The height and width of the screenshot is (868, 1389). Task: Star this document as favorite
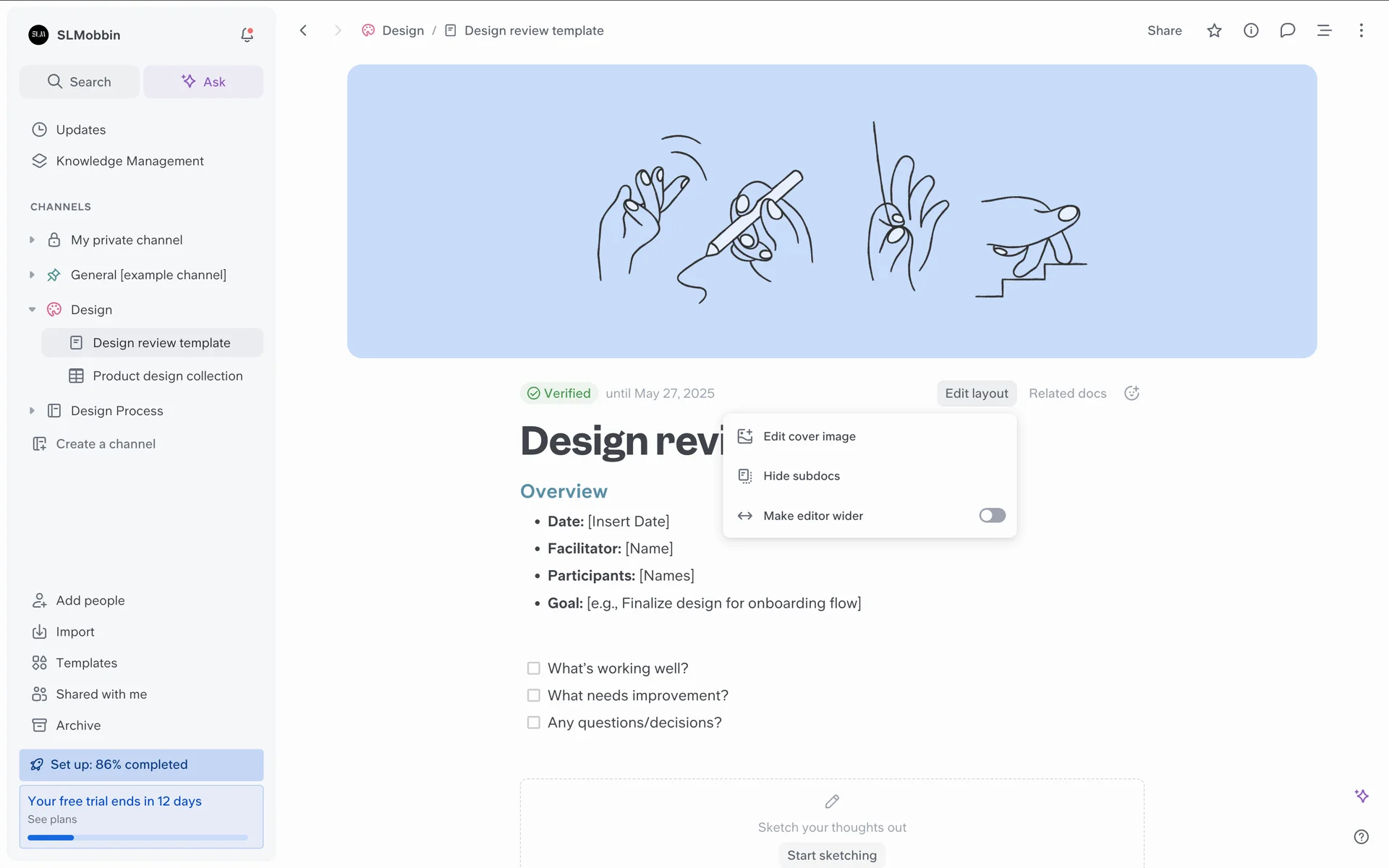click(1214, 30)
